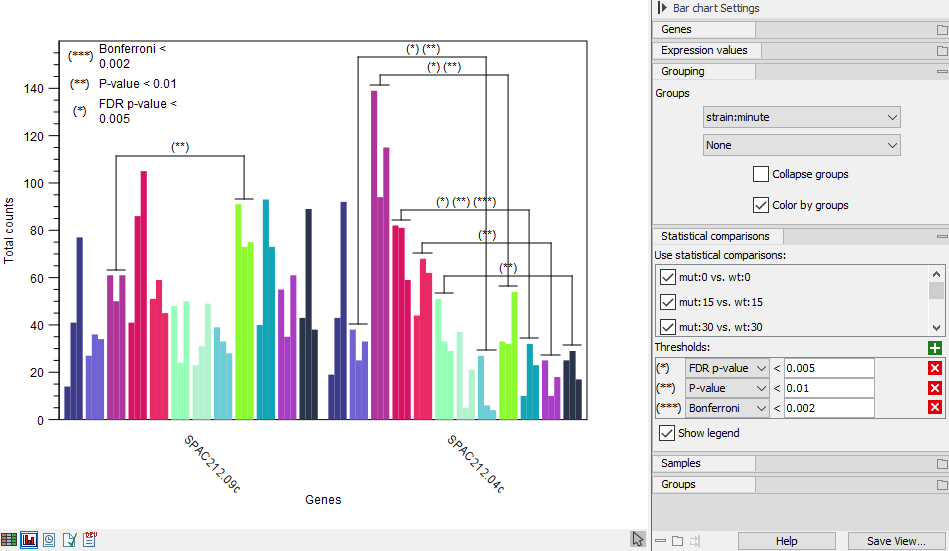Expand the Expression values section
This screenshot has width=949, height=551.
coord(705,50)
